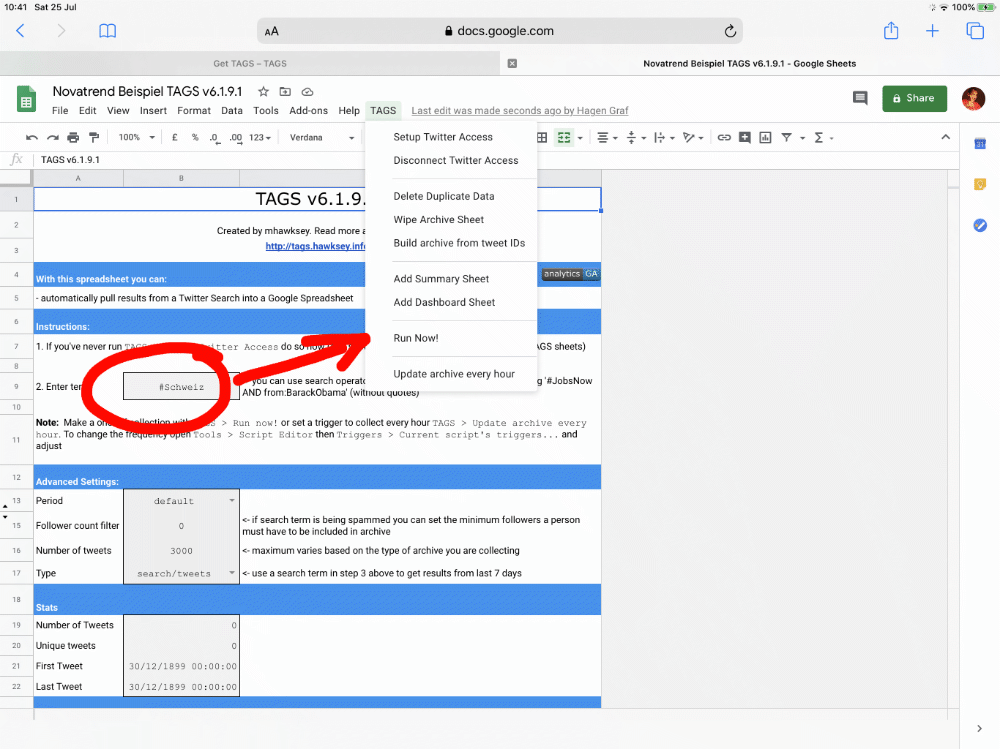Open the Add-ons menu
This screenshot has width=1000, height=749.
tap(308, 110)
